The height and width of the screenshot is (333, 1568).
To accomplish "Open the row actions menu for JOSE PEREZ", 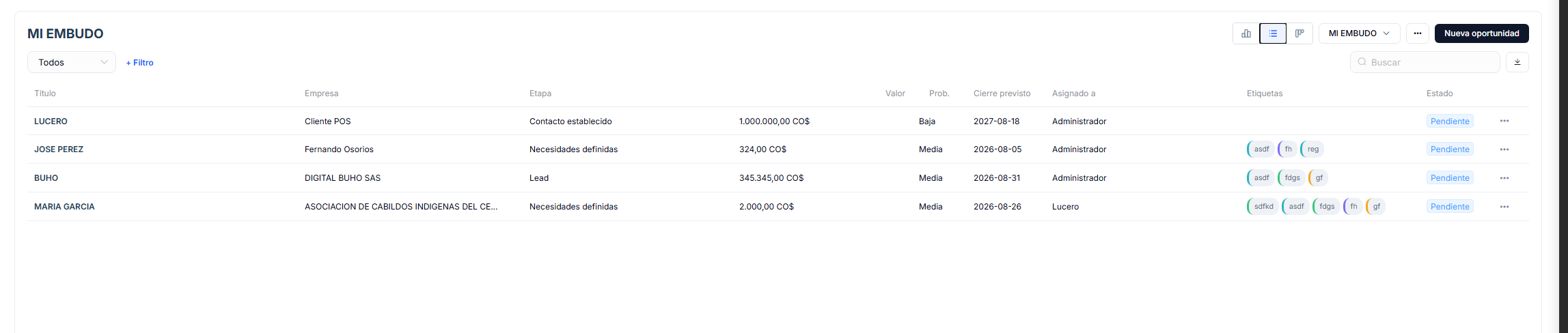I will click(x=1504, y=149).
